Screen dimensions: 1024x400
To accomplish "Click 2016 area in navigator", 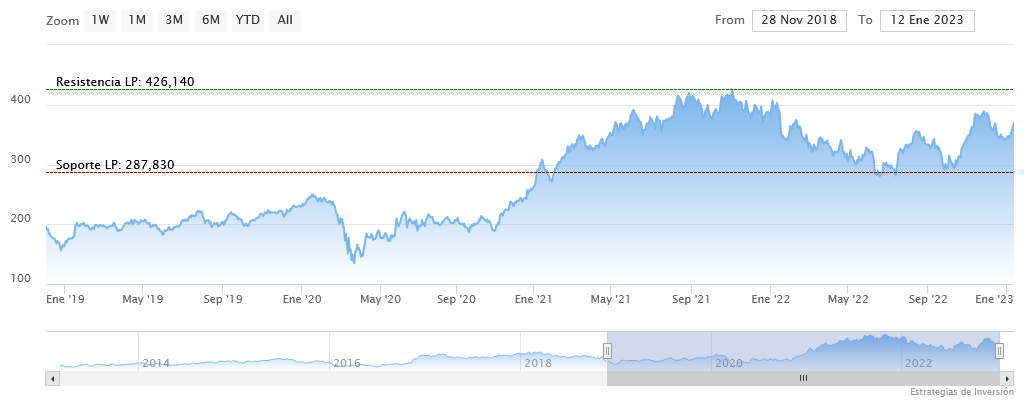I will (x=346, y=362).
